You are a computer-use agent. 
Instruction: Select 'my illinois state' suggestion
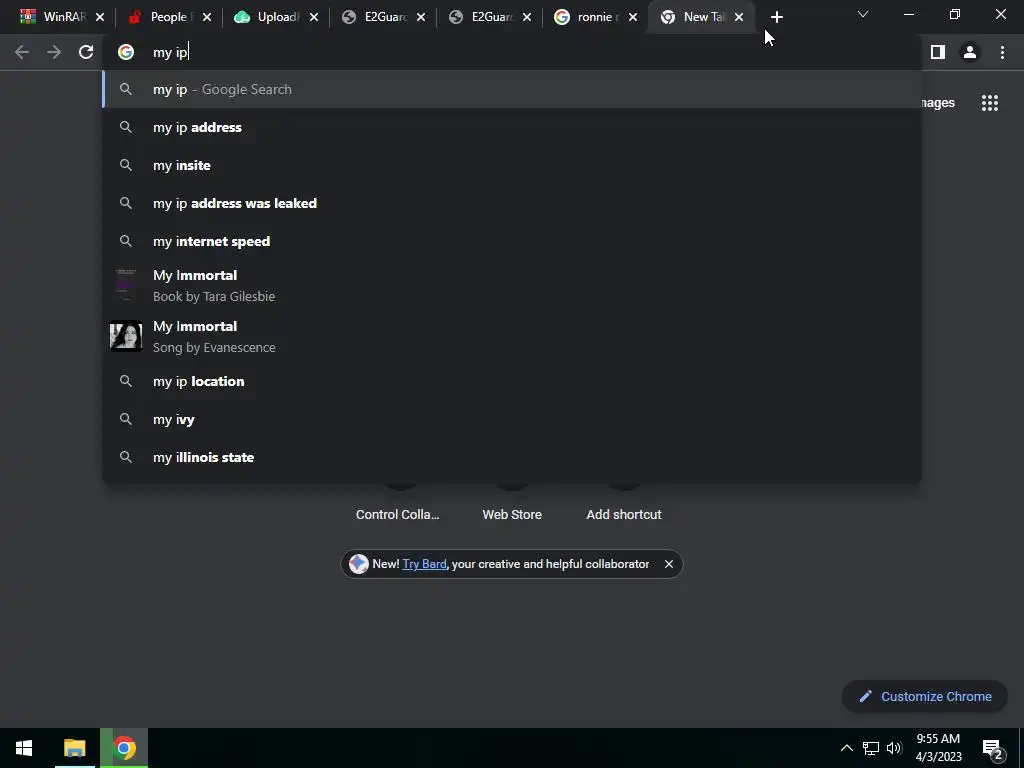[512, 457]
